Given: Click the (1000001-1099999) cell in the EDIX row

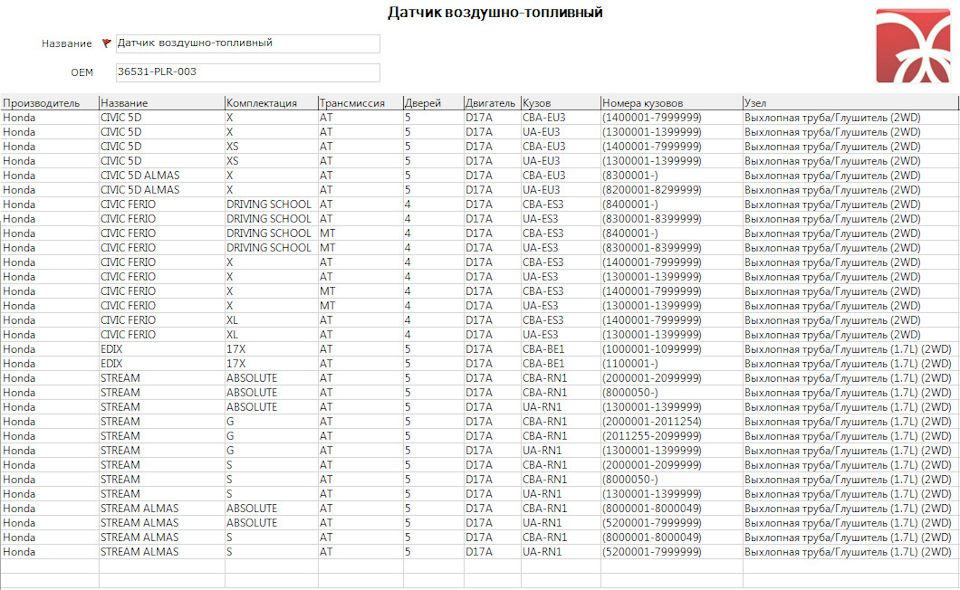Looking at the screenshot, I should (x=651, y=349).
